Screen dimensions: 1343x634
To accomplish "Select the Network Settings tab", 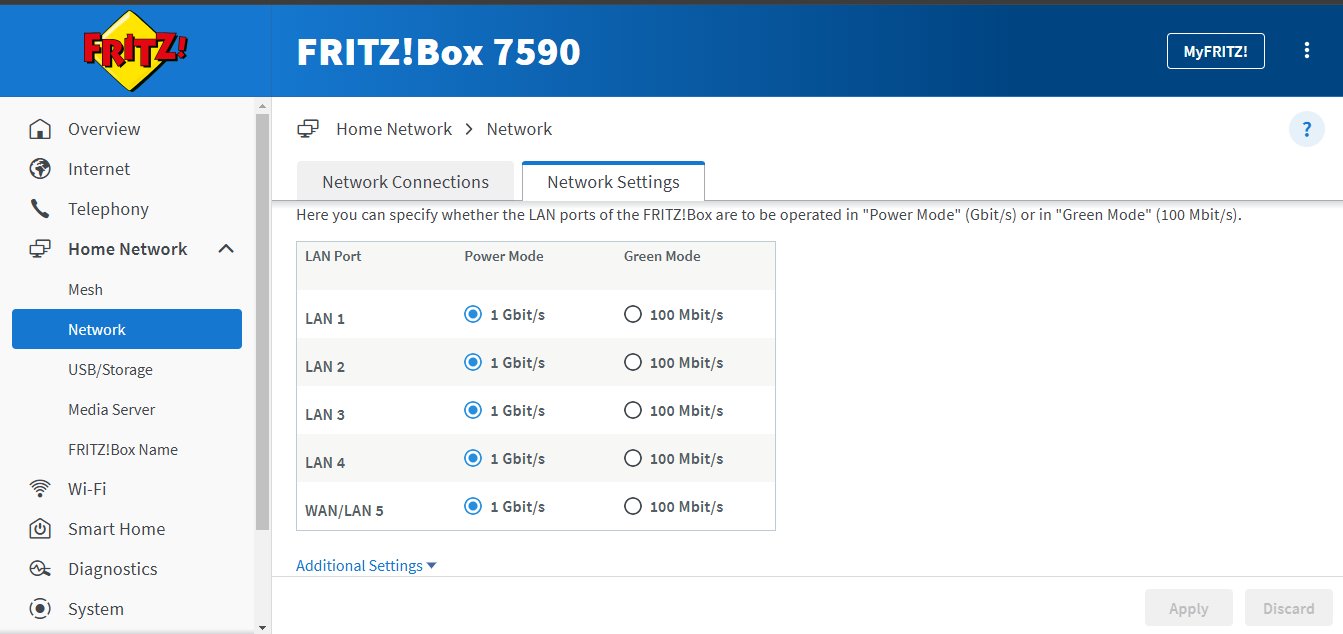I will (x=613, y=182).
